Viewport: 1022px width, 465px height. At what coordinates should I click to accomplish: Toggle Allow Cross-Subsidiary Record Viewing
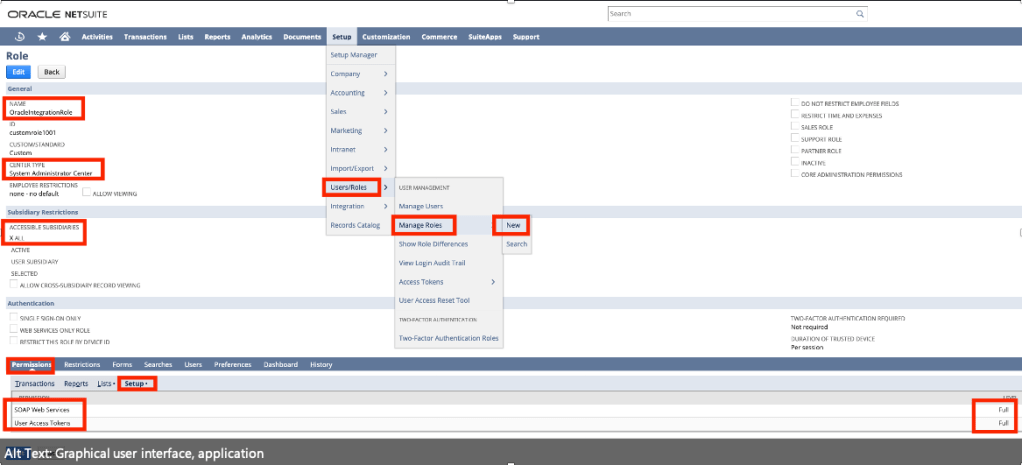point(13,284)
